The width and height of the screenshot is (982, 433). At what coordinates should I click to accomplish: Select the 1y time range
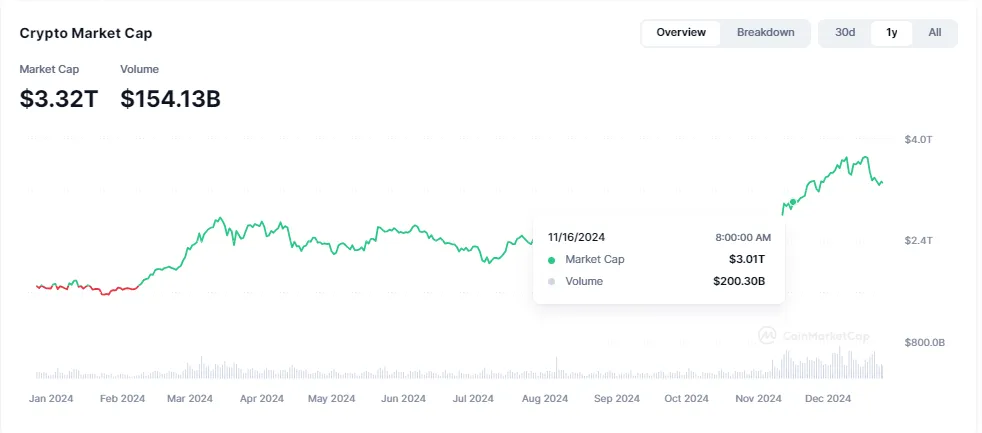pyautogui.click(x=892, y=33)
